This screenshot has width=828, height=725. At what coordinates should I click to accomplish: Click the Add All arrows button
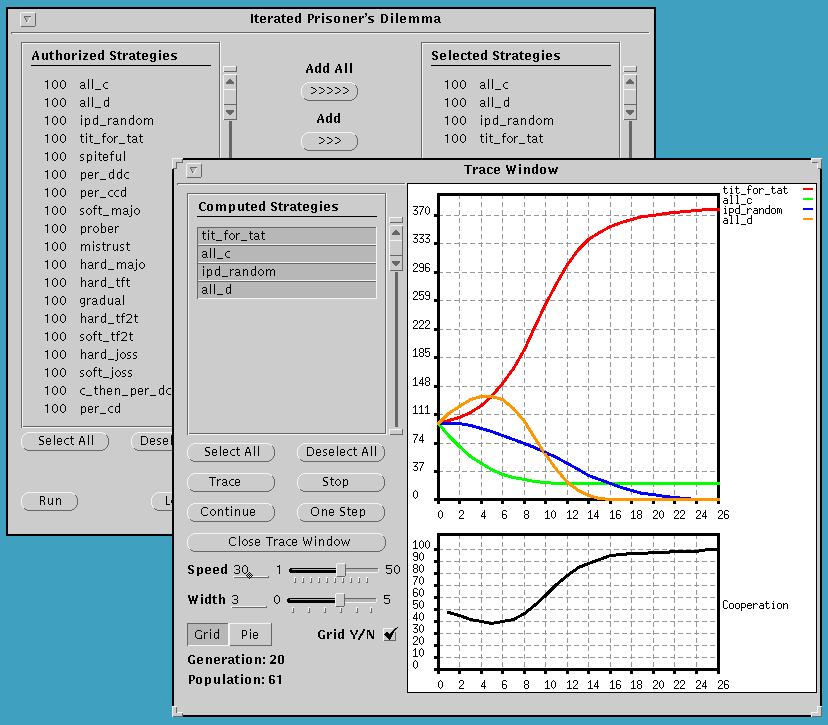pyautogui.click(x=329, y=92)
